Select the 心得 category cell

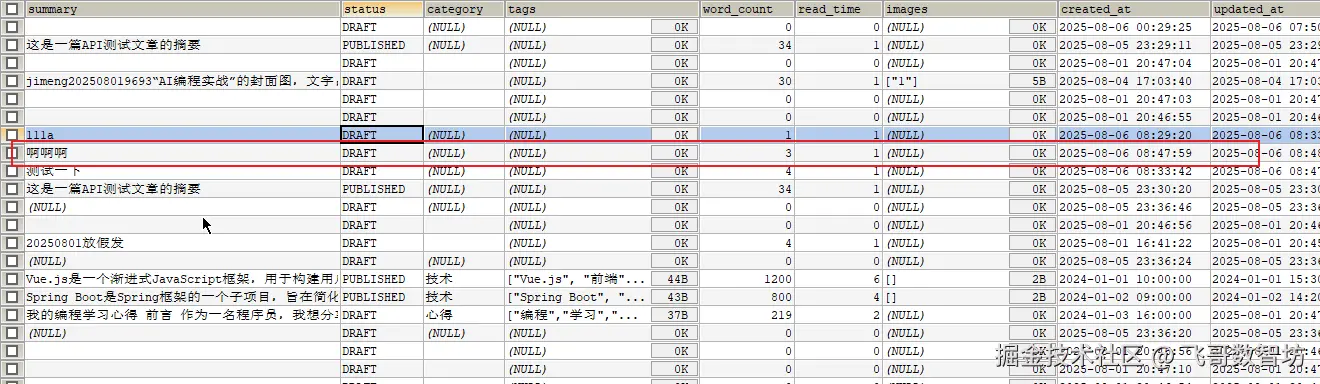tap(464, 315)
